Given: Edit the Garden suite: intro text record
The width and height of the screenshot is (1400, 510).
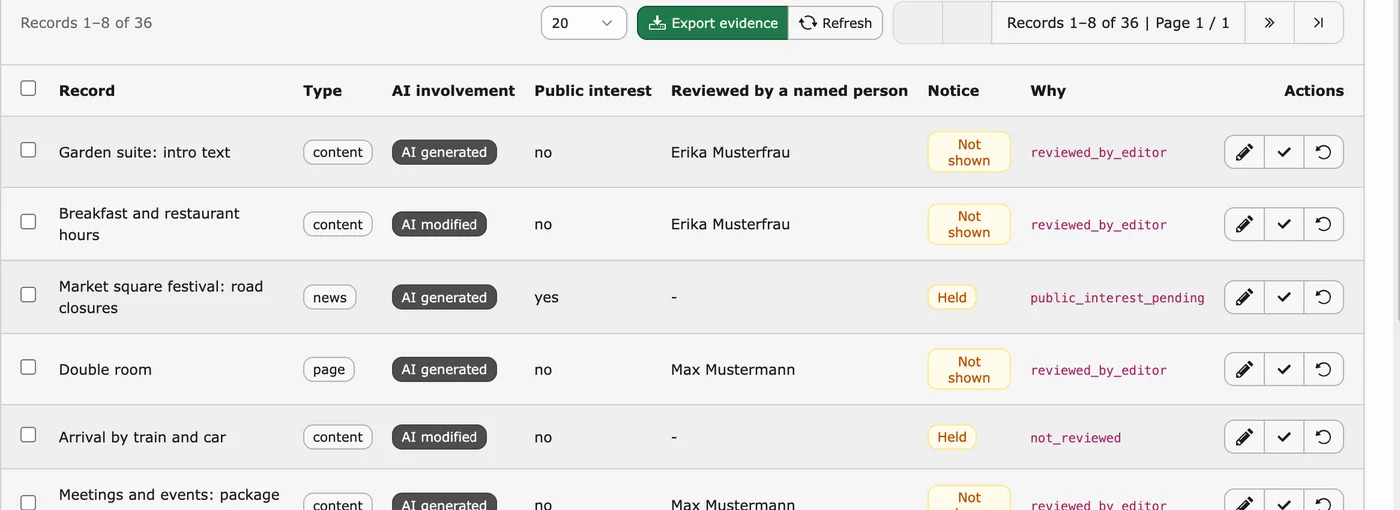Looking at the screenshot, I should (x=1244, y=152).
